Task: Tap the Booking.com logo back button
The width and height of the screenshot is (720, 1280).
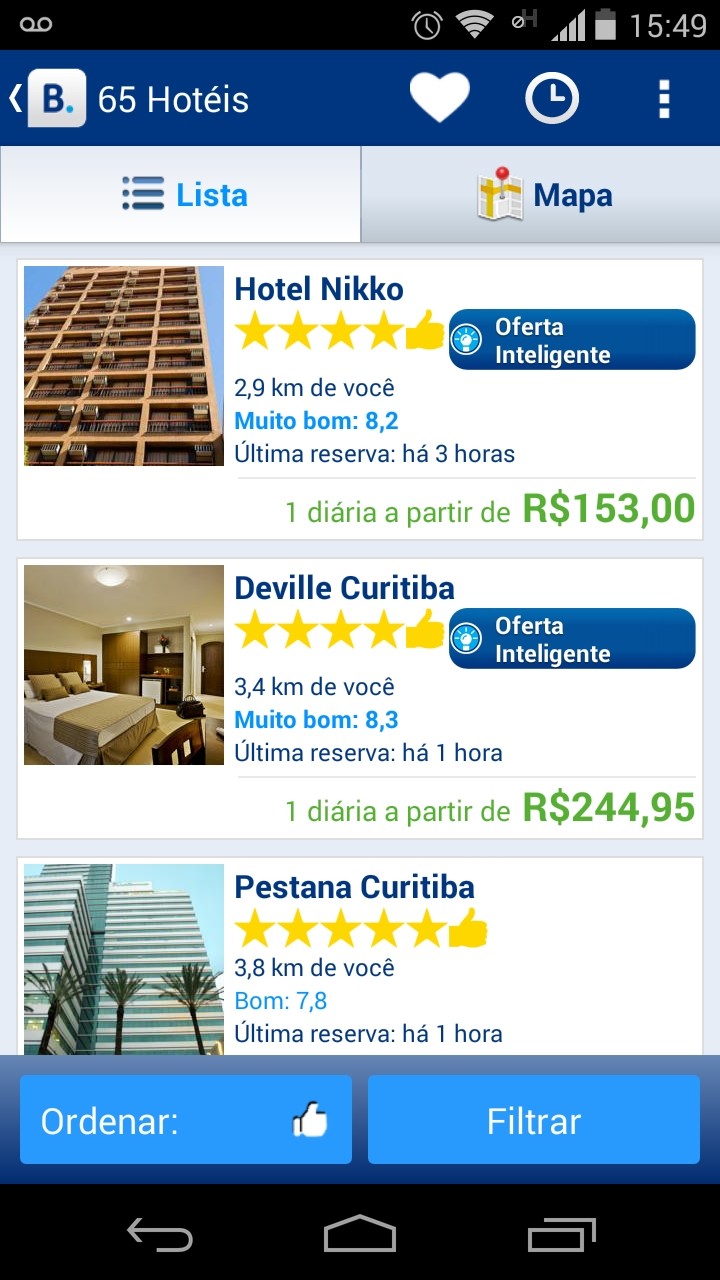Action: pyautogui.click(x=50, y=99)
